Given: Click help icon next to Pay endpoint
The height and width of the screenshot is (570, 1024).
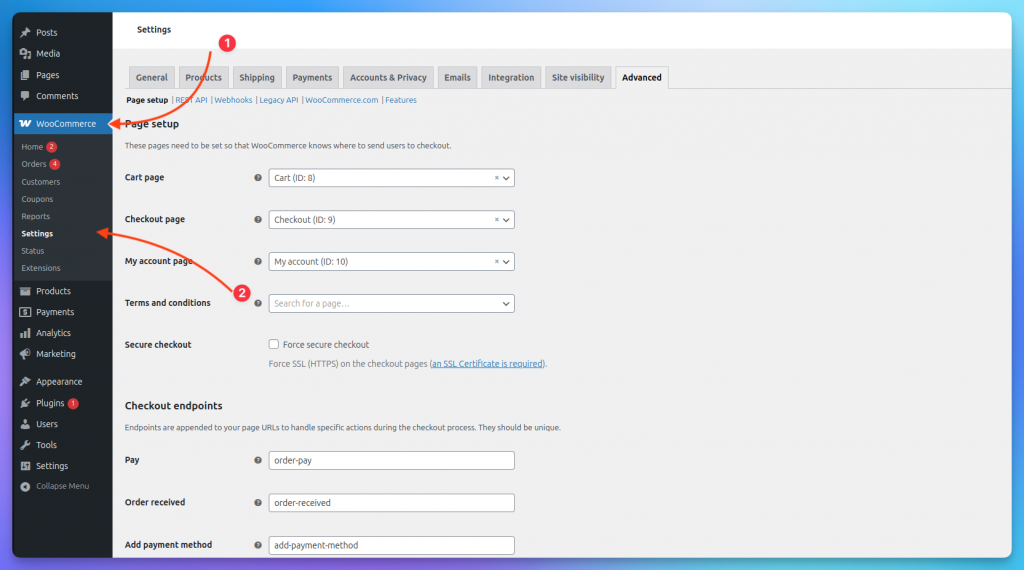Looking at the screenshot, I should coord(258,460).
